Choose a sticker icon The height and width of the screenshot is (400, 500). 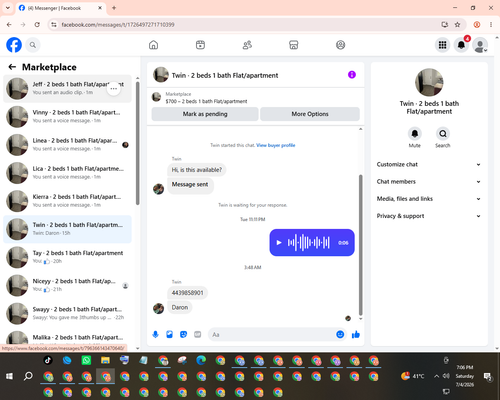(183, 334)
